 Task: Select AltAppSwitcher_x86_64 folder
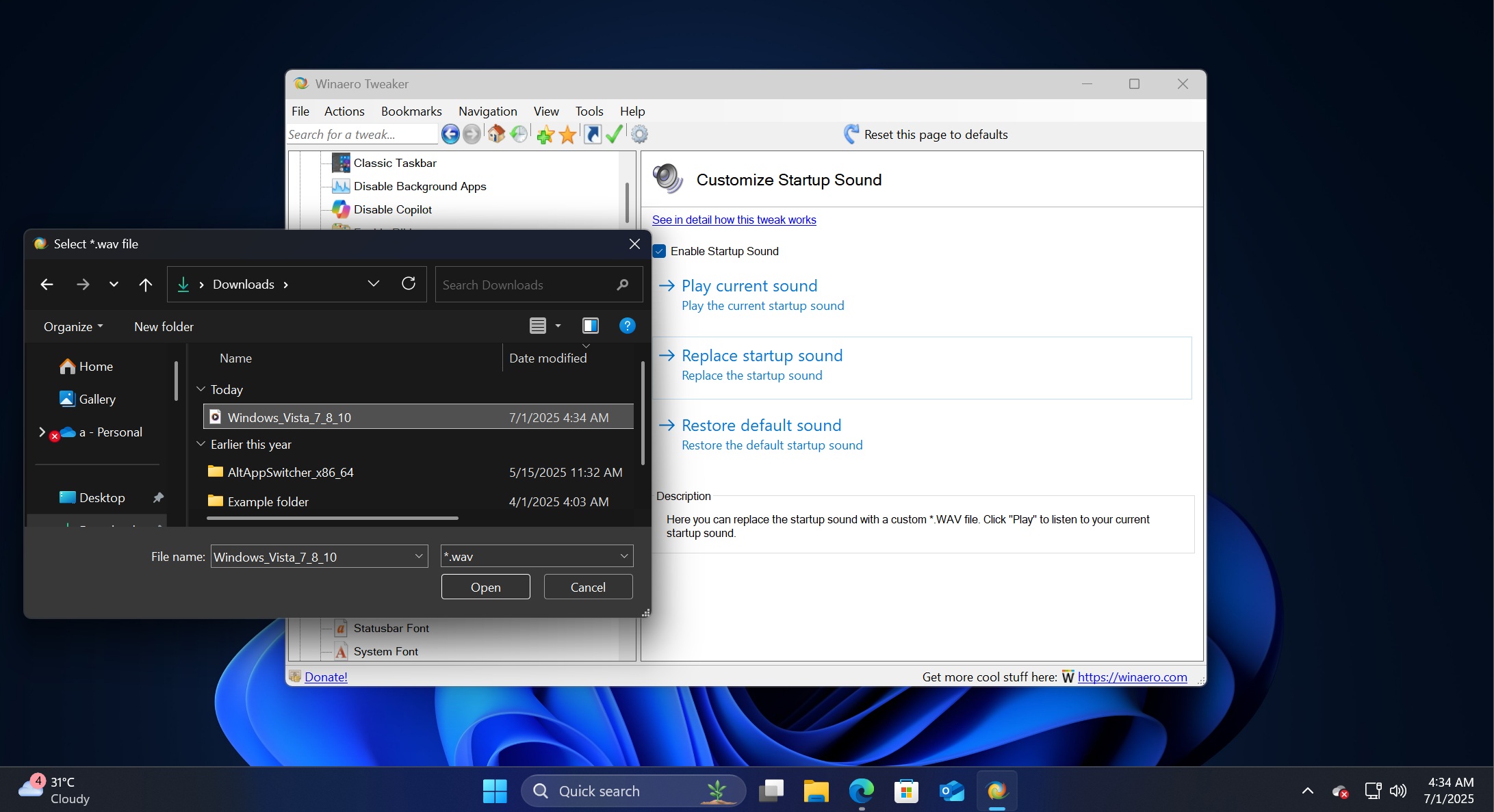click(x=418, y=472)
